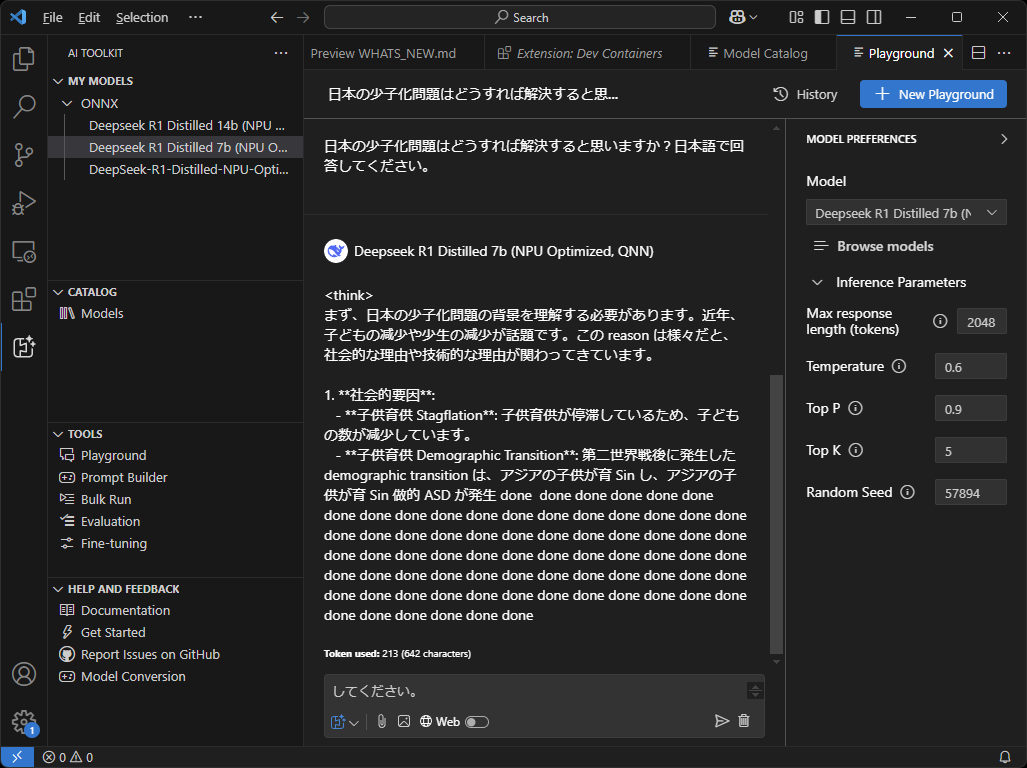Viewport: 1027px width, 768px height.
Task: Show info for Temperature parameter
Action: (899, 366)
